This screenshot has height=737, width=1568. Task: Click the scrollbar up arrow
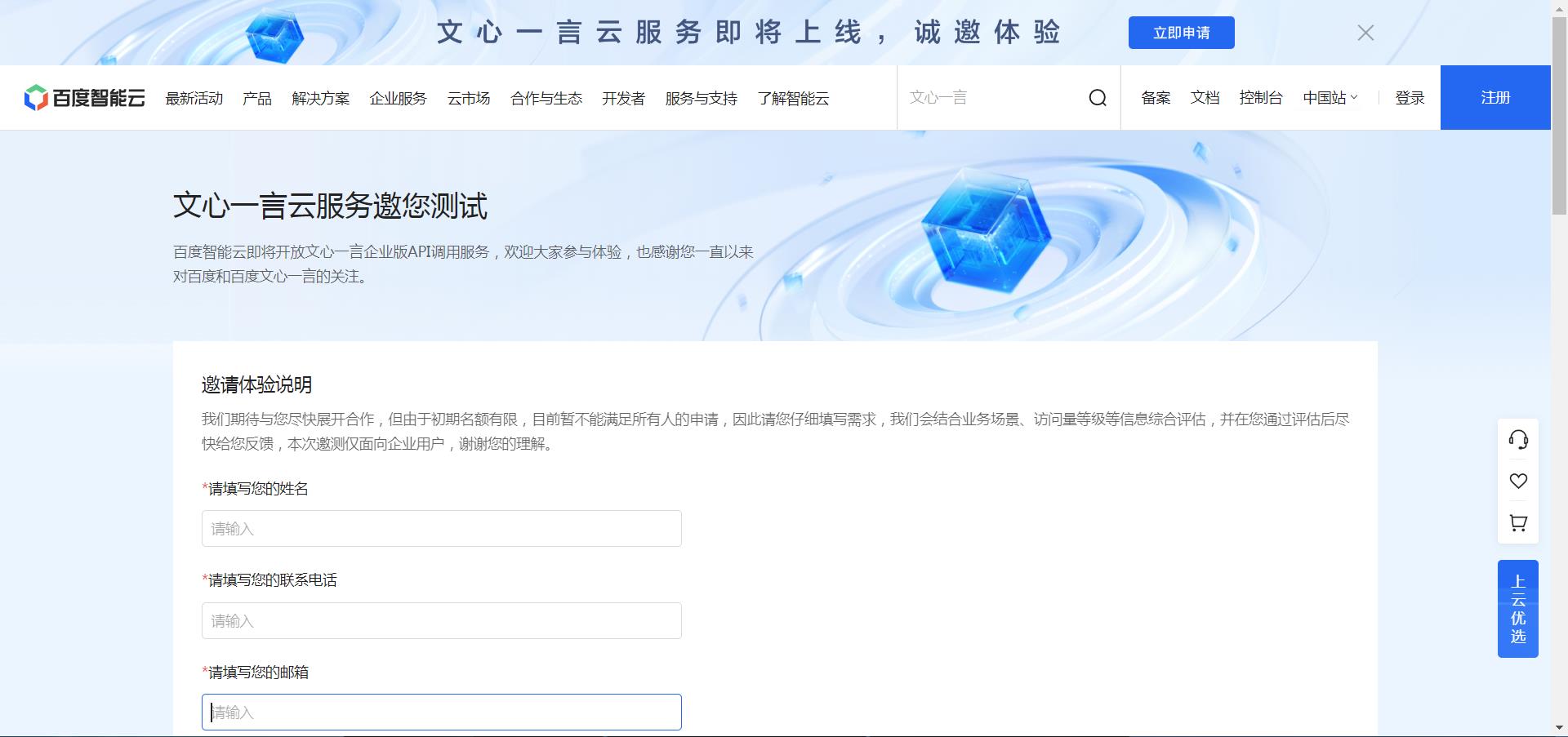click(x=1560, y=7)
